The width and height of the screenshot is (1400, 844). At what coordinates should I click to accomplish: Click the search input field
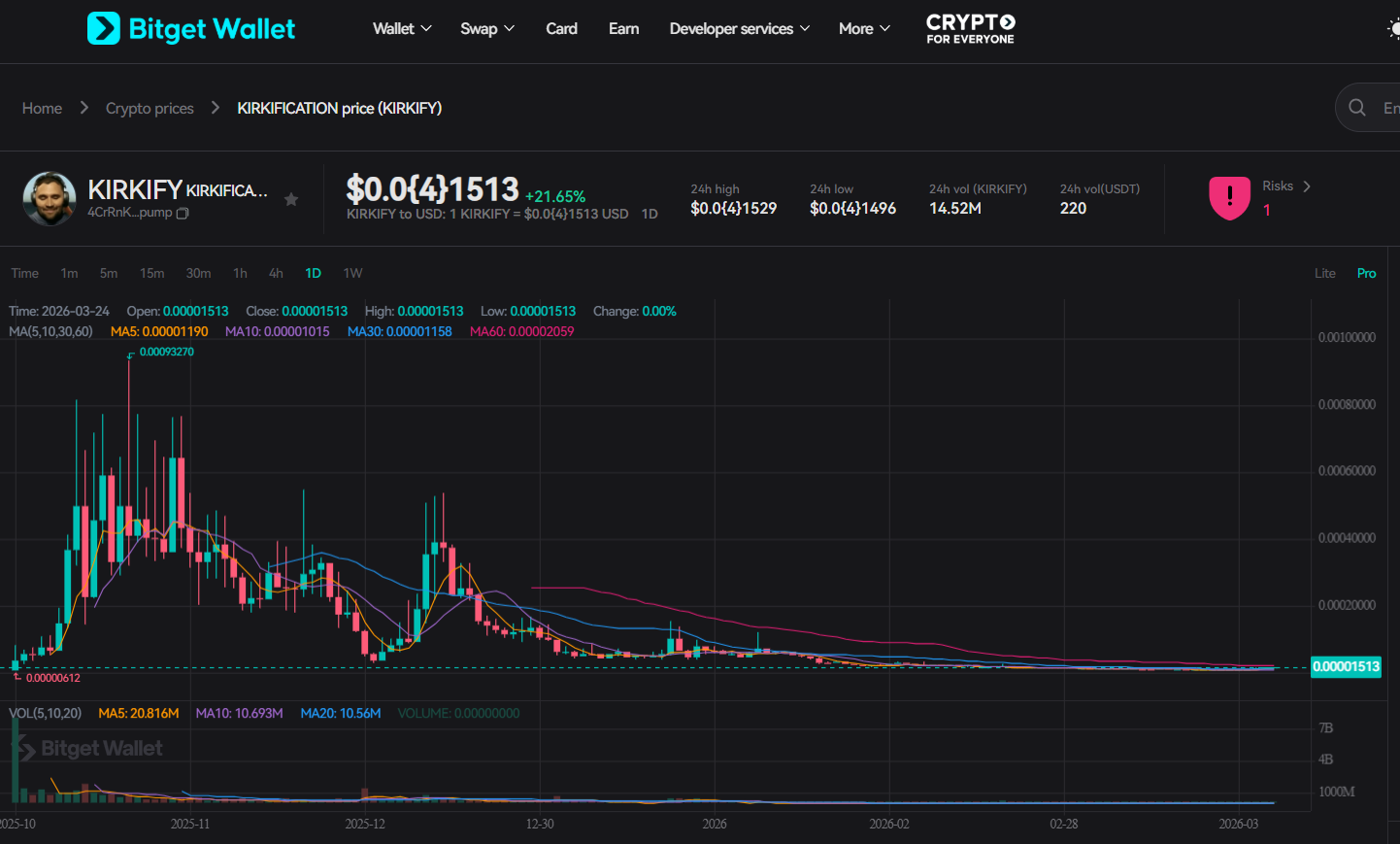(x=1388, y=107)
